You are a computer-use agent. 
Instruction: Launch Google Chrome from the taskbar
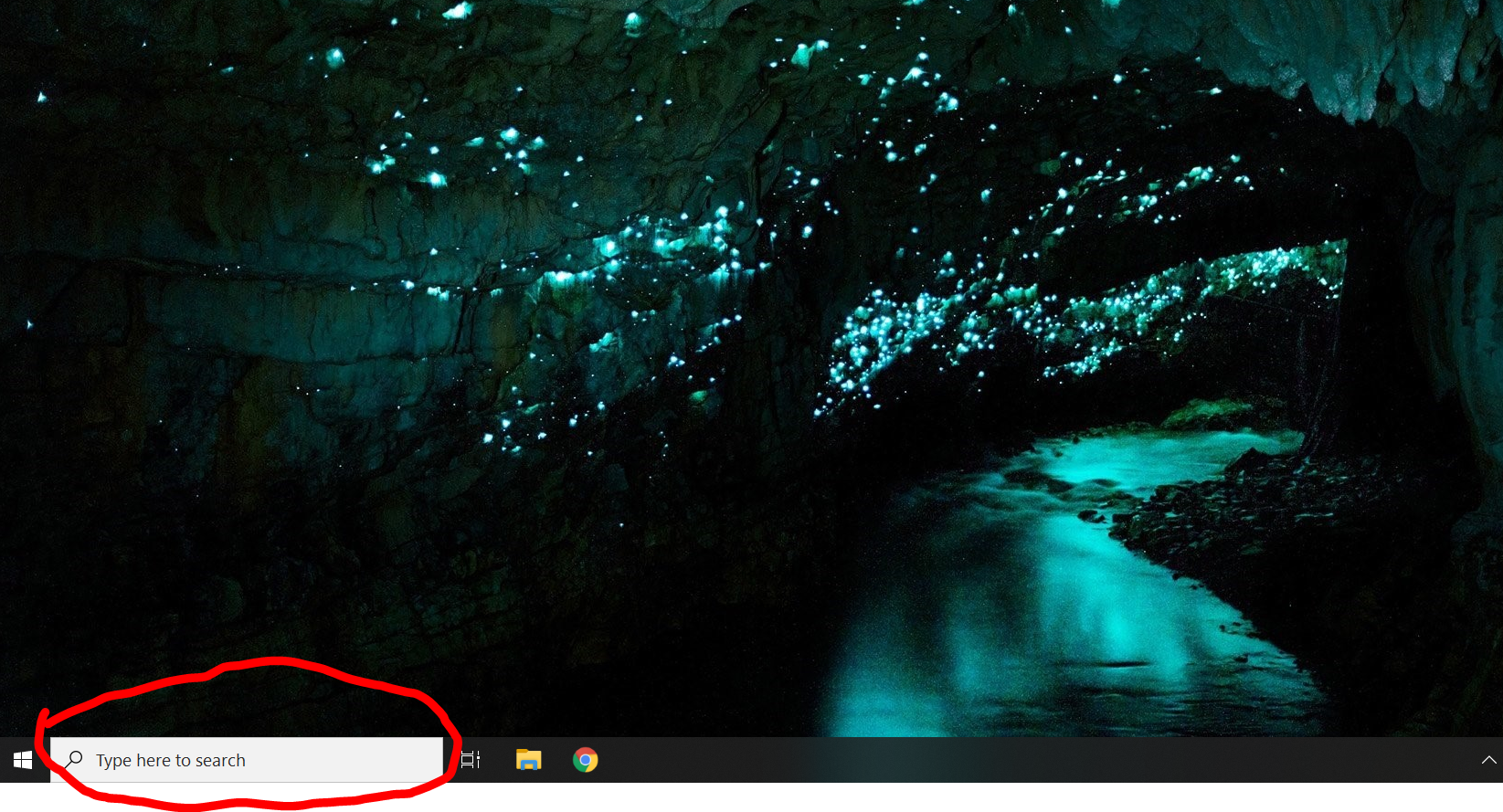(585, 760)
